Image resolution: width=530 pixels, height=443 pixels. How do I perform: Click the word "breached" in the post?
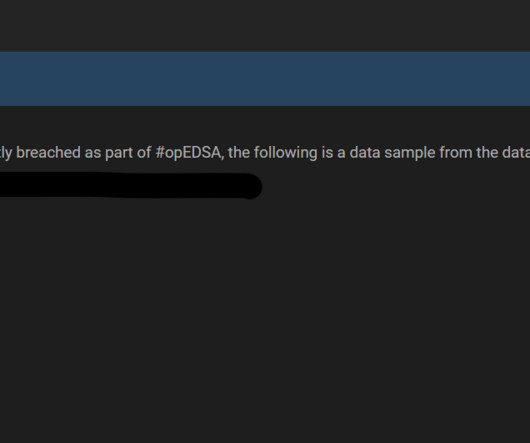(x=48, y=152)
